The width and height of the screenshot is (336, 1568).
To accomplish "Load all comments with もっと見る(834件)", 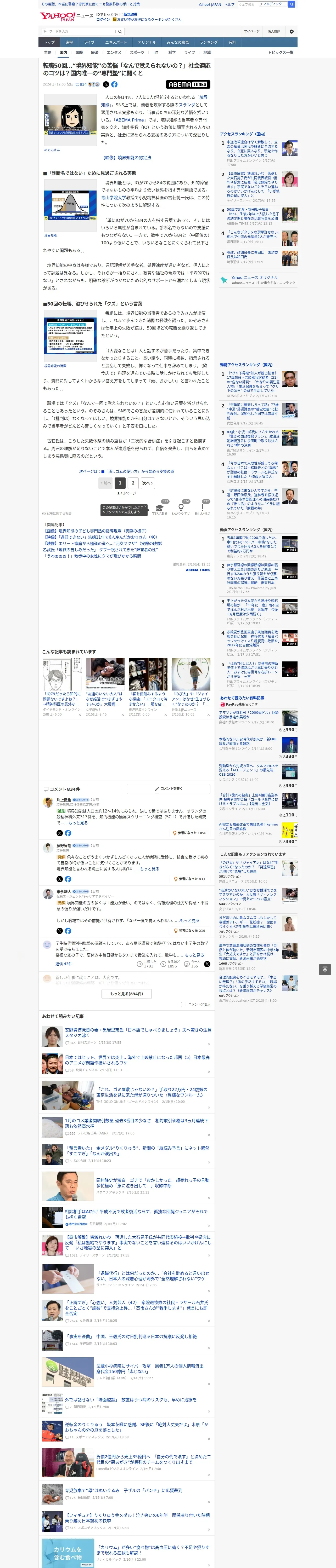I will click(127, 994).
